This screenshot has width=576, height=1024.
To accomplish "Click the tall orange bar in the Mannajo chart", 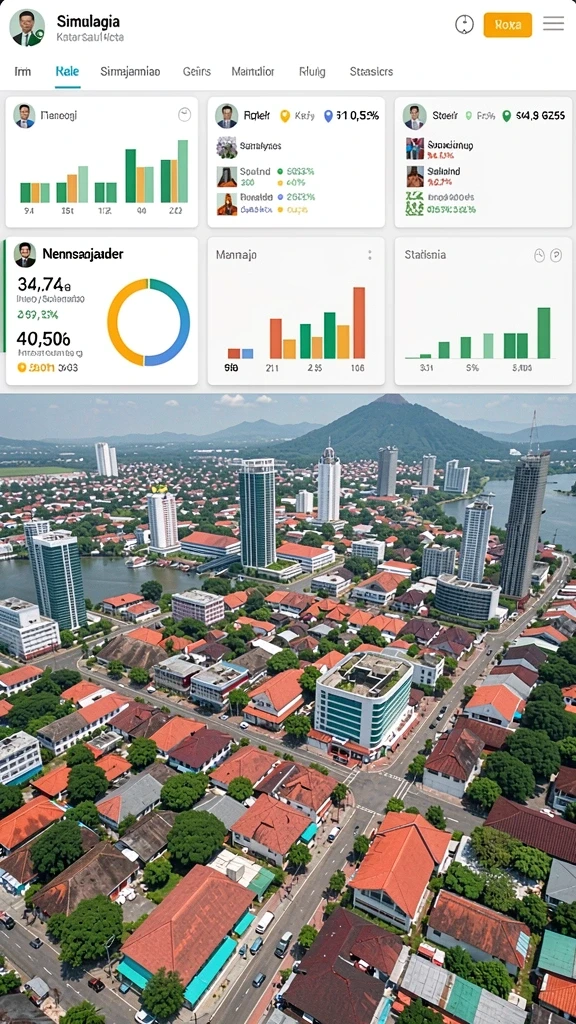I will tap(359, 323).
